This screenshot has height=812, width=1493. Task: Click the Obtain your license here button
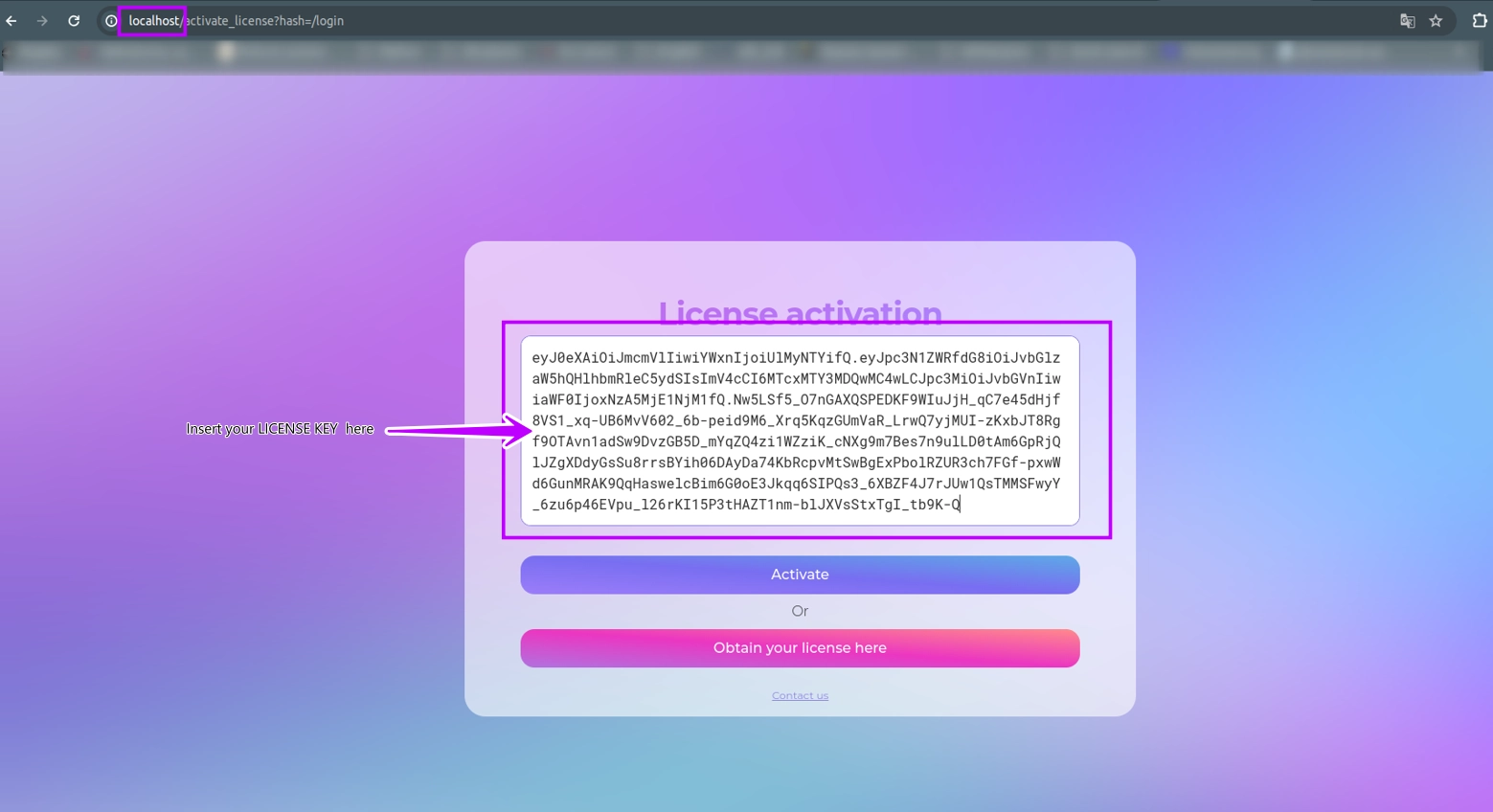click(x=800, y=648)
